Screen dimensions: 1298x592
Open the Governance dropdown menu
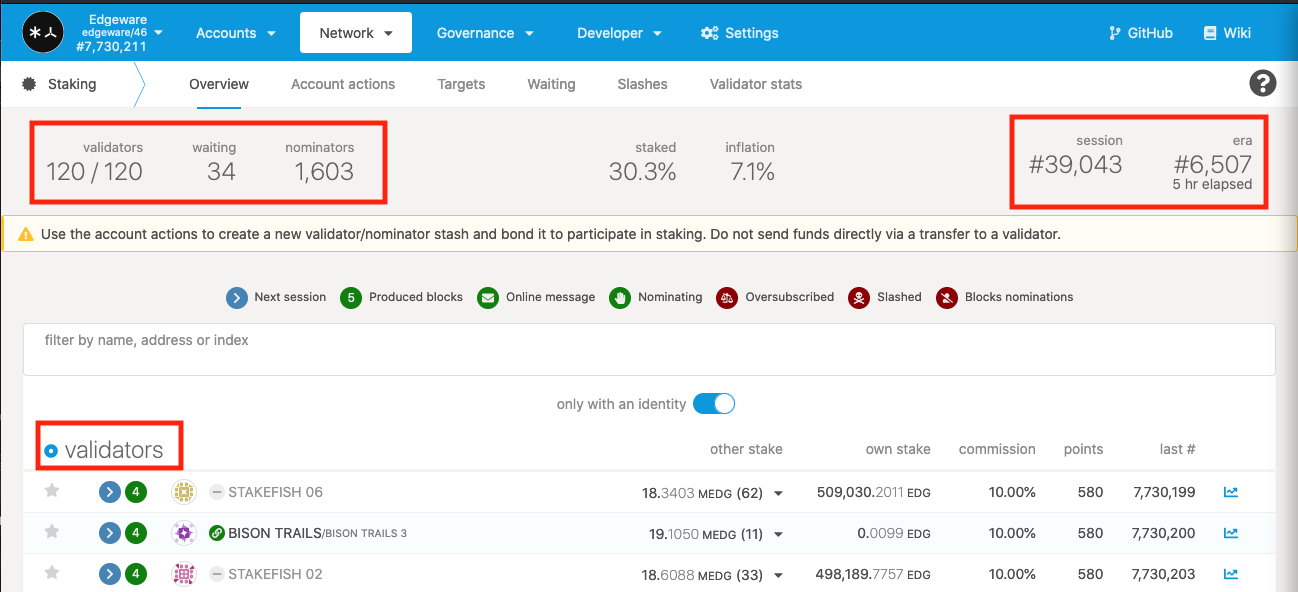click(485, 33)
